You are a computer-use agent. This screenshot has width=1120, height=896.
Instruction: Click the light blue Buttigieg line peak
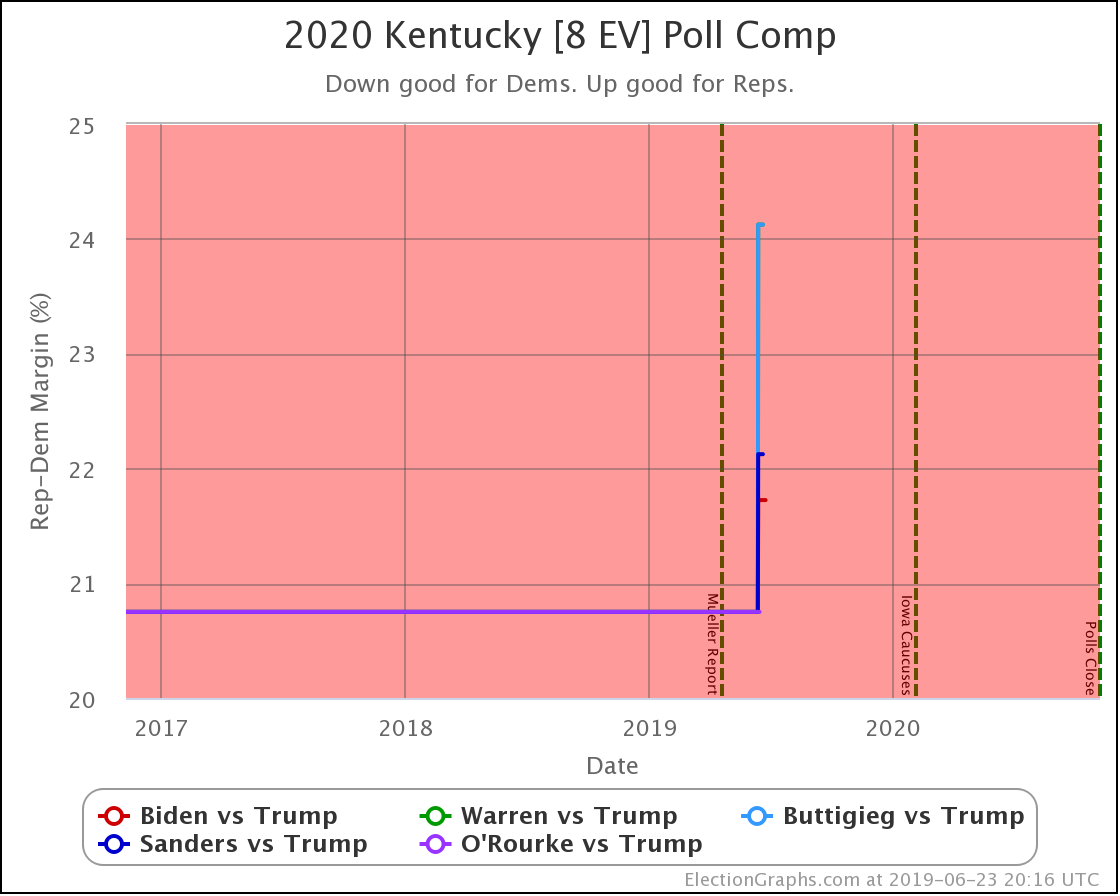(760, 224)
